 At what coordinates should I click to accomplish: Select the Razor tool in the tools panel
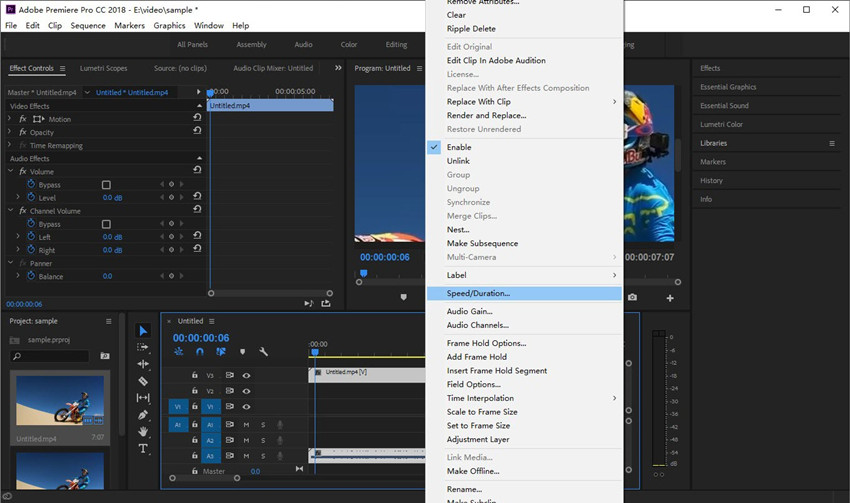click(143, 381)
